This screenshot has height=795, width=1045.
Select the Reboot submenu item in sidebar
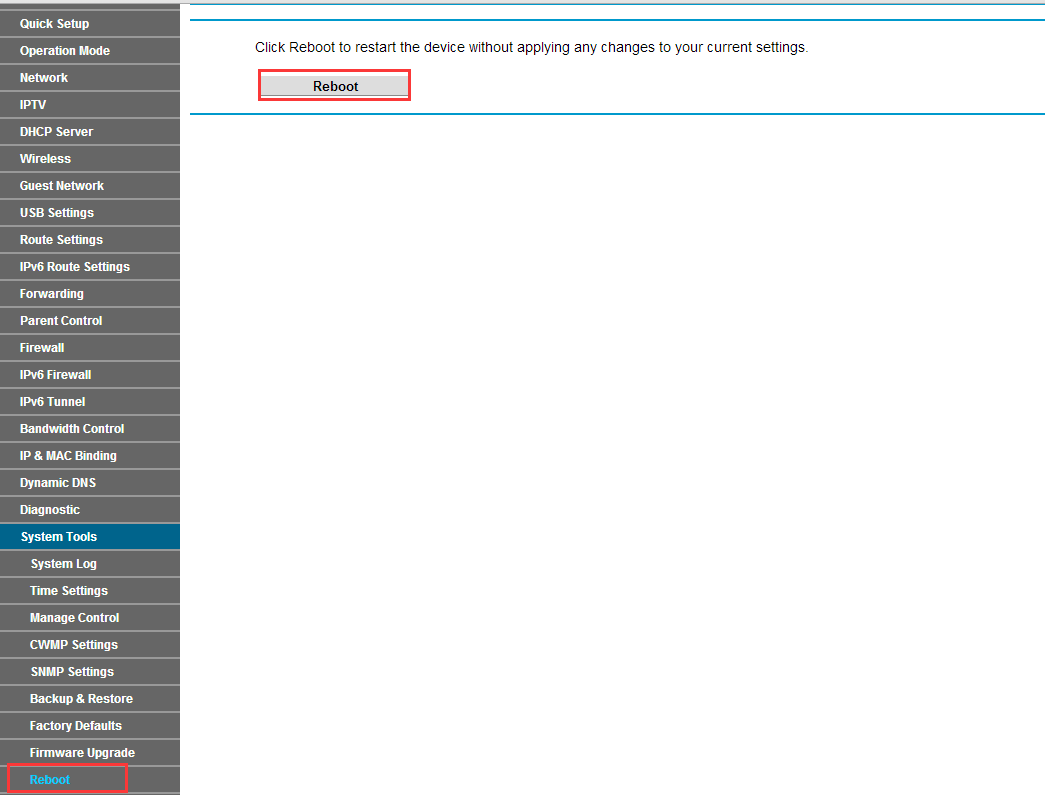(90, 779)
